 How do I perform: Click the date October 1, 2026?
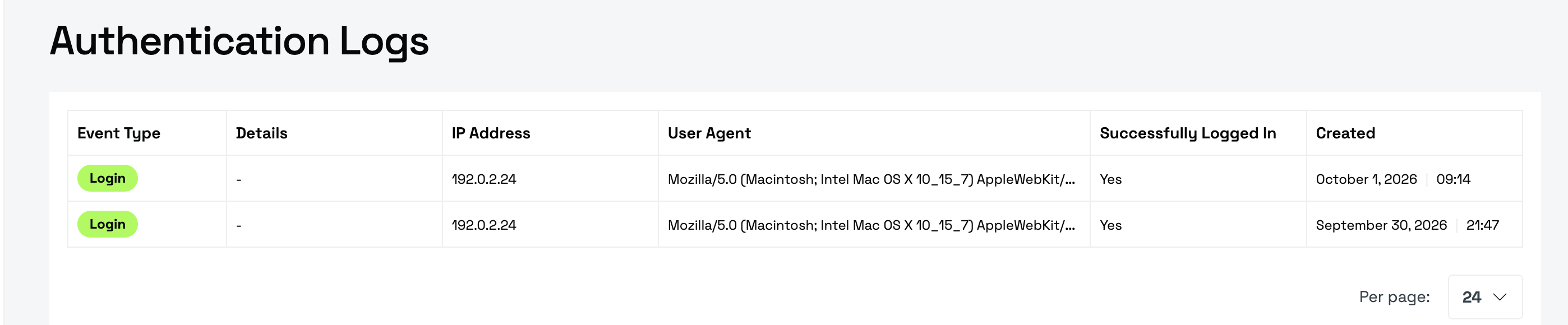tap(1366, 179)
